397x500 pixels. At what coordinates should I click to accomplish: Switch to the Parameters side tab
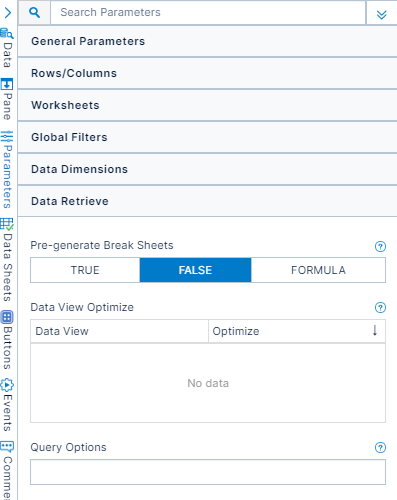point(7,170)
